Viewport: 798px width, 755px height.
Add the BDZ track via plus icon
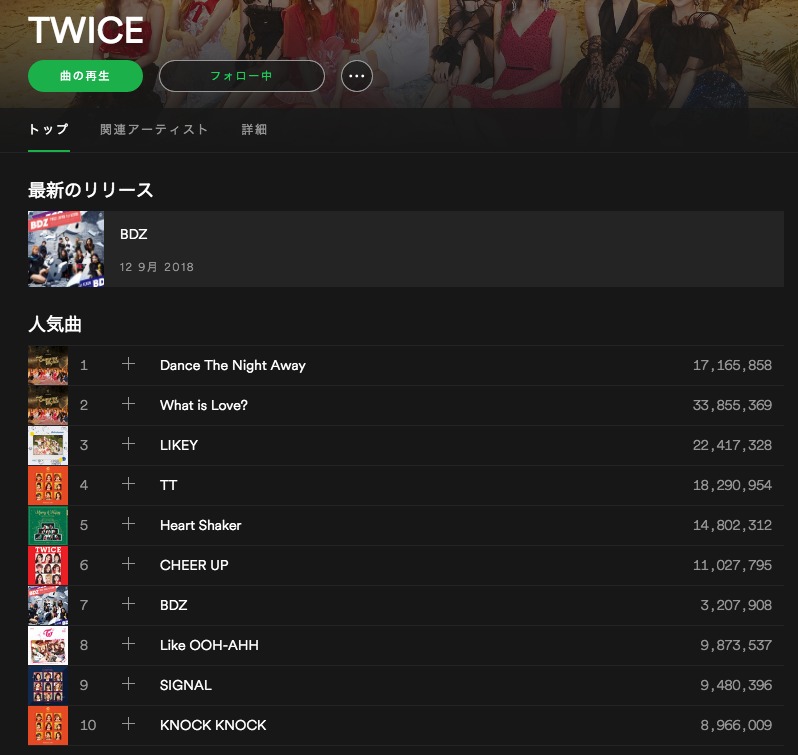[128, 604]
